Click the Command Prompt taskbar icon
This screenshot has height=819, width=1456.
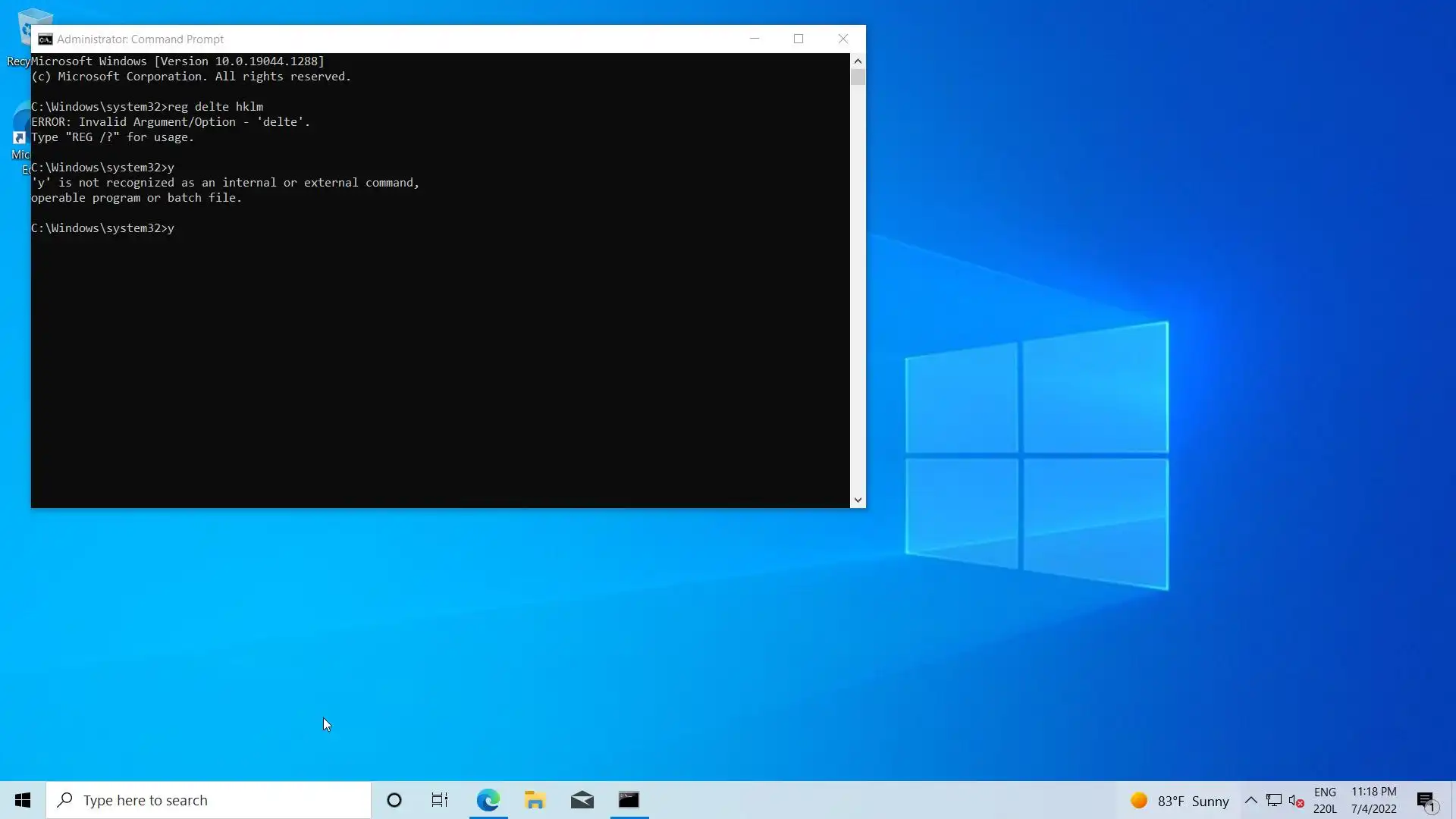[629, 800]
